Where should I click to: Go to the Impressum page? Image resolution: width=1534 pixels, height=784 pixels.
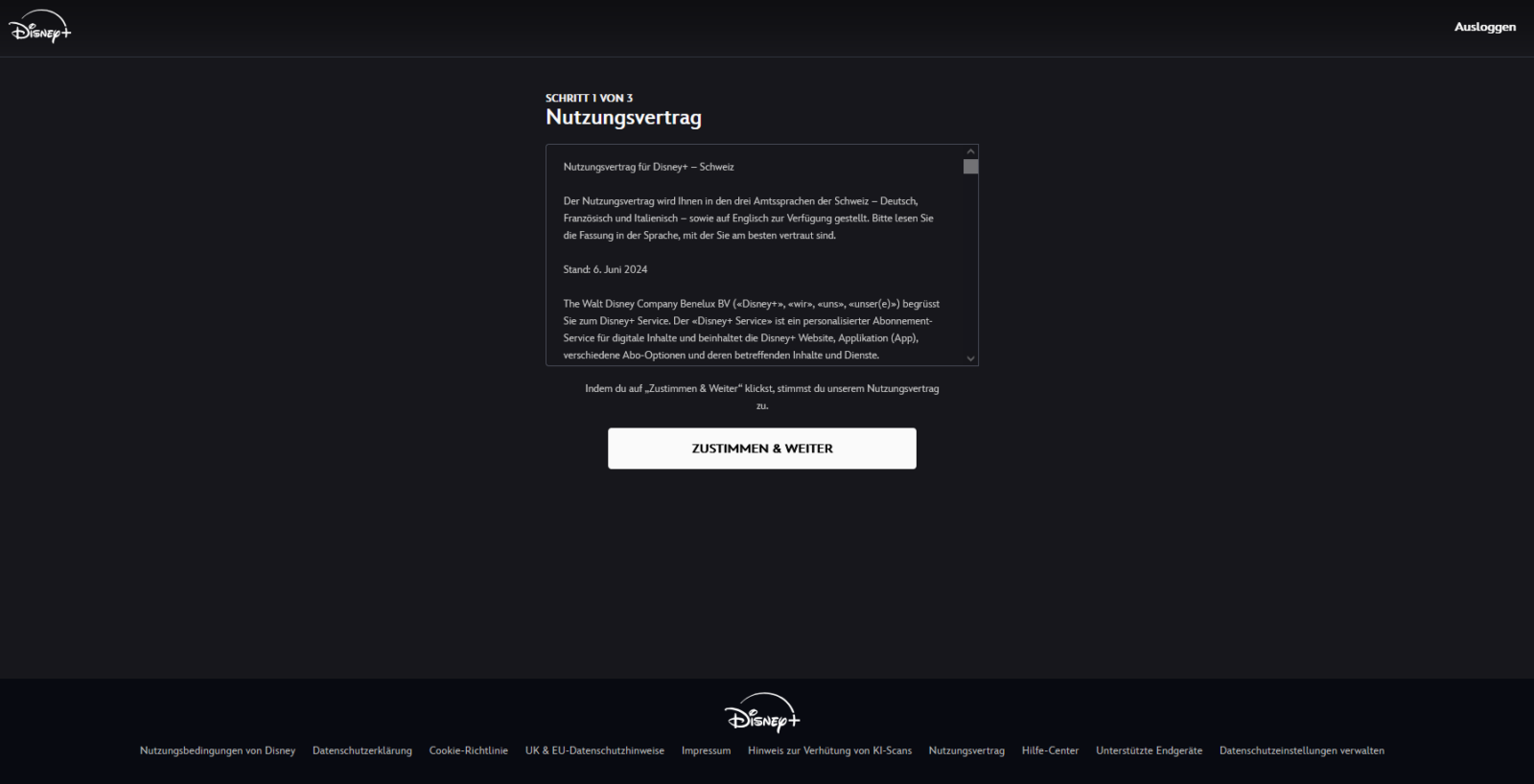706,750
